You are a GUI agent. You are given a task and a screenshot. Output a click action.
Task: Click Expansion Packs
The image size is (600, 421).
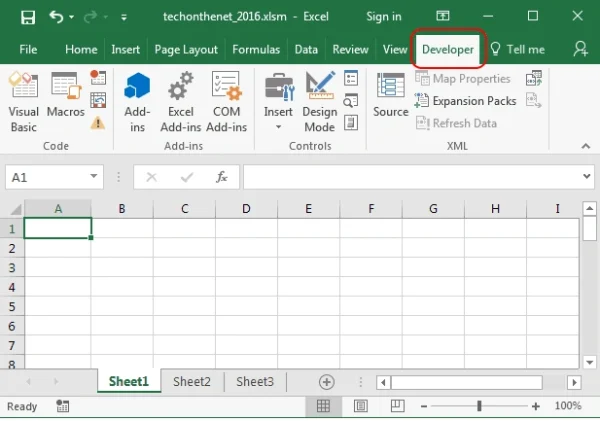tap(465, 101)
